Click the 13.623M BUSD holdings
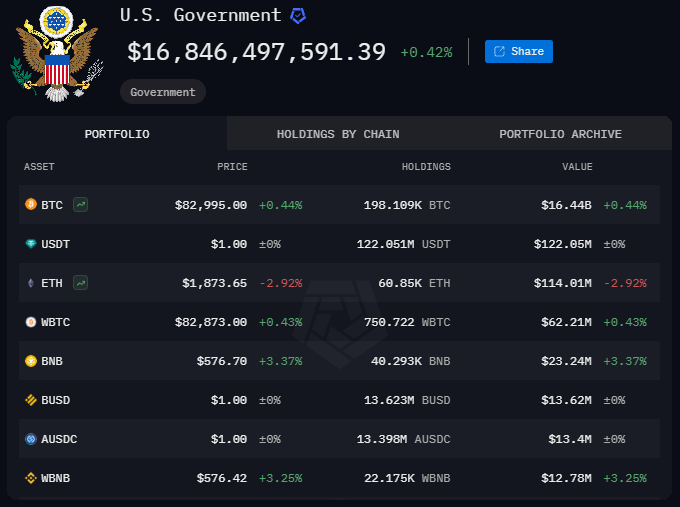The height and width of the screenshot is (507, 680). coord(407,400)
